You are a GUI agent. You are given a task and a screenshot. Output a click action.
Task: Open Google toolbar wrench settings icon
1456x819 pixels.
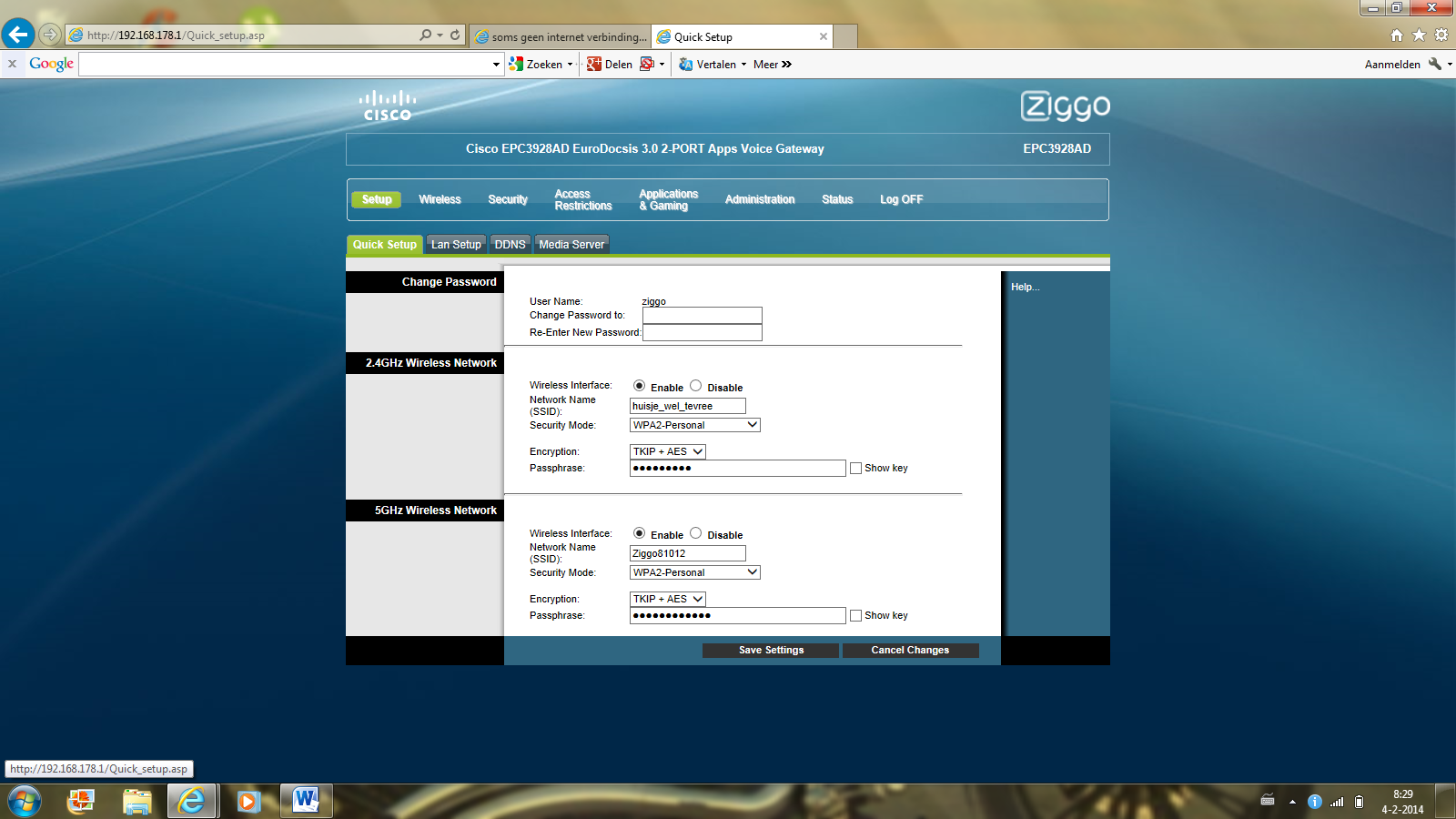pos(1435,64)
